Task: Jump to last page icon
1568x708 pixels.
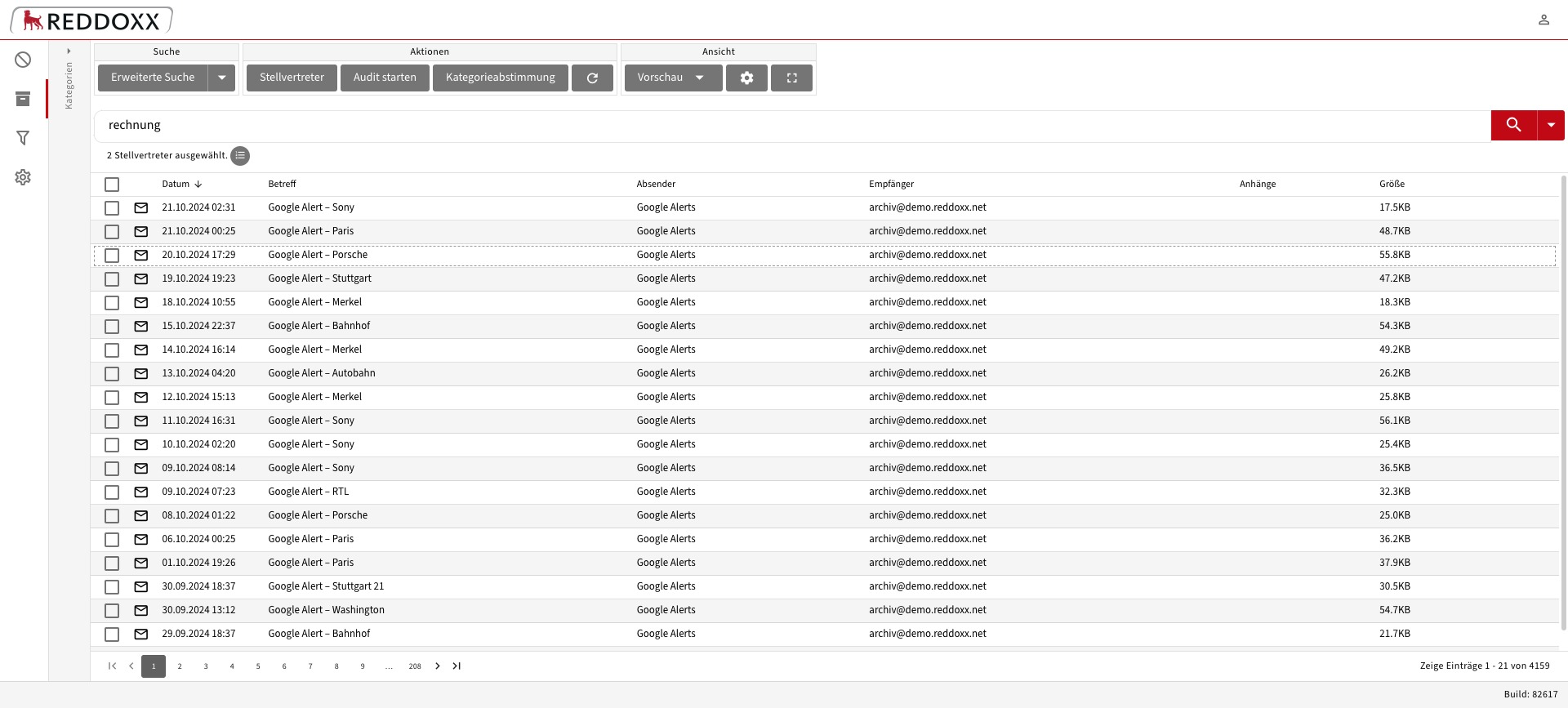Action: coord(457,666)
